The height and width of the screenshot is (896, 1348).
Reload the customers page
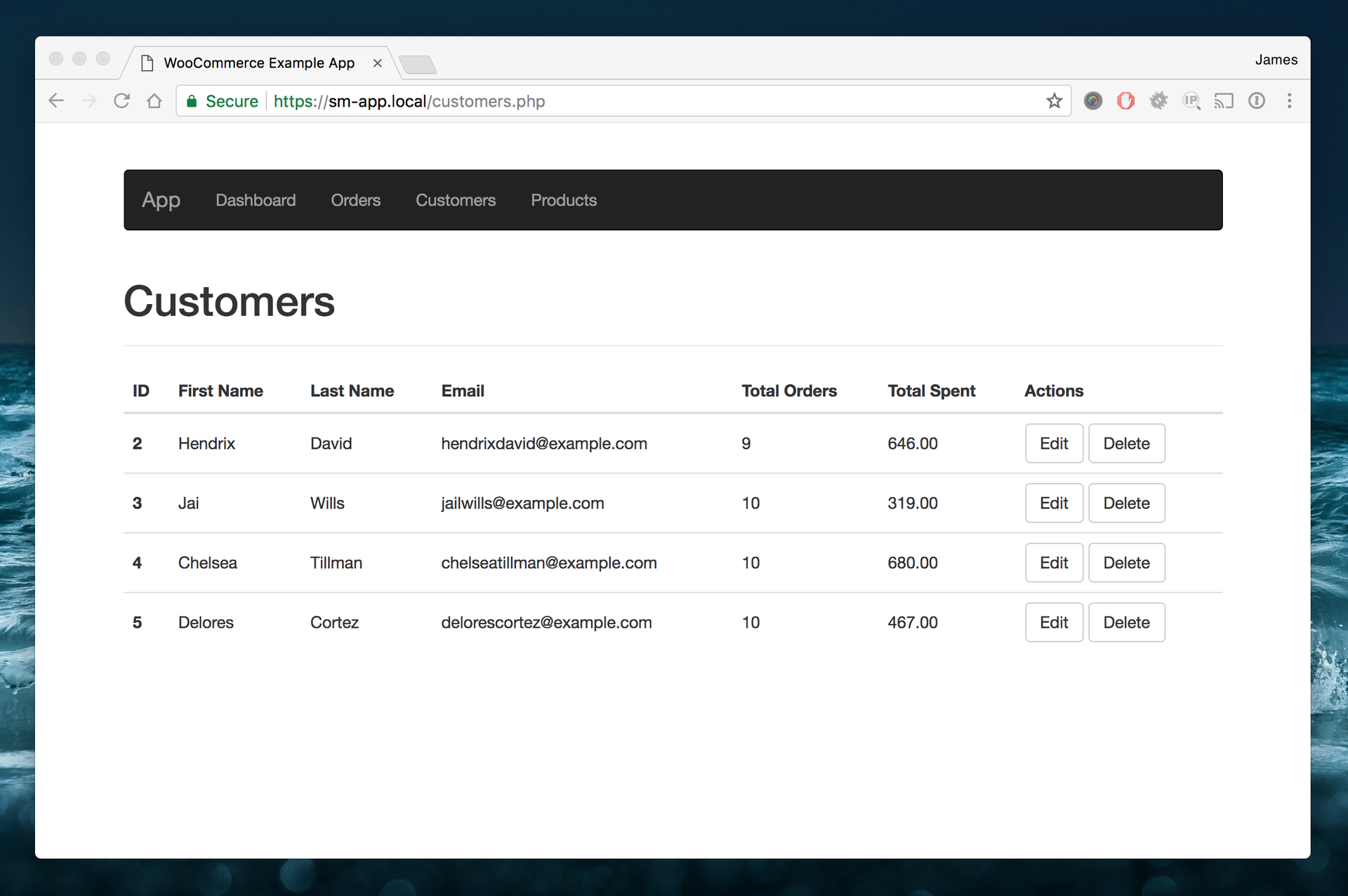[x=121, y=100]
